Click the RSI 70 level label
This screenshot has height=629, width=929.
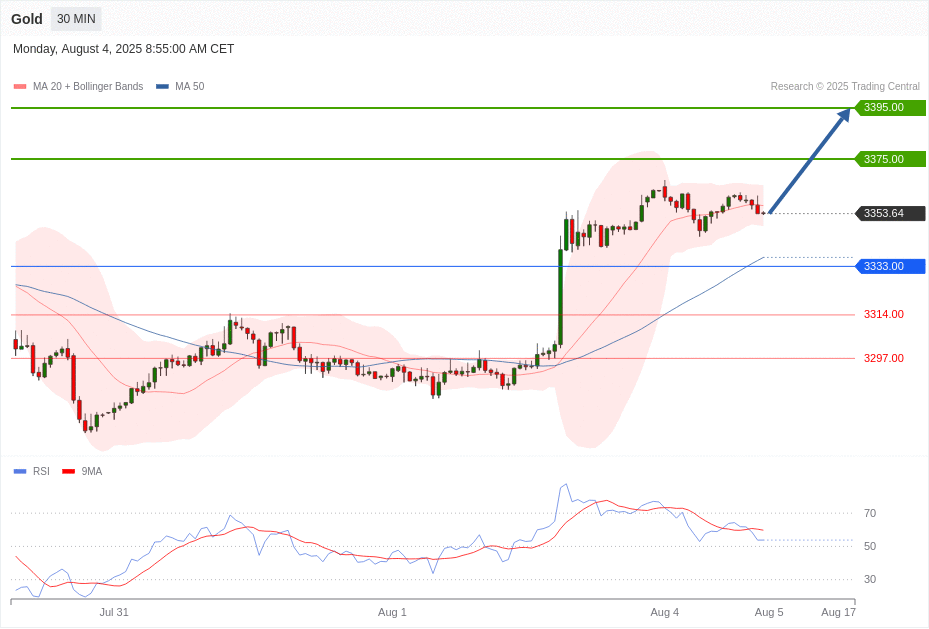870,514
